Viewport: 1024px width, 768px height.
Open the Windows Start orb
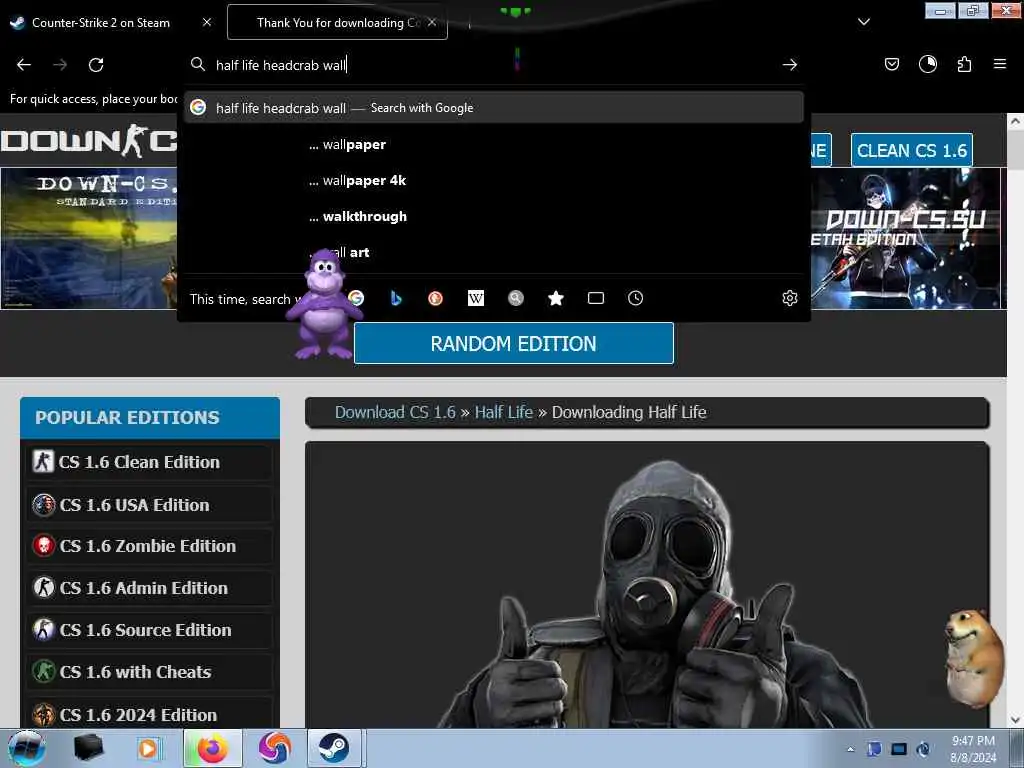[26, 748]
